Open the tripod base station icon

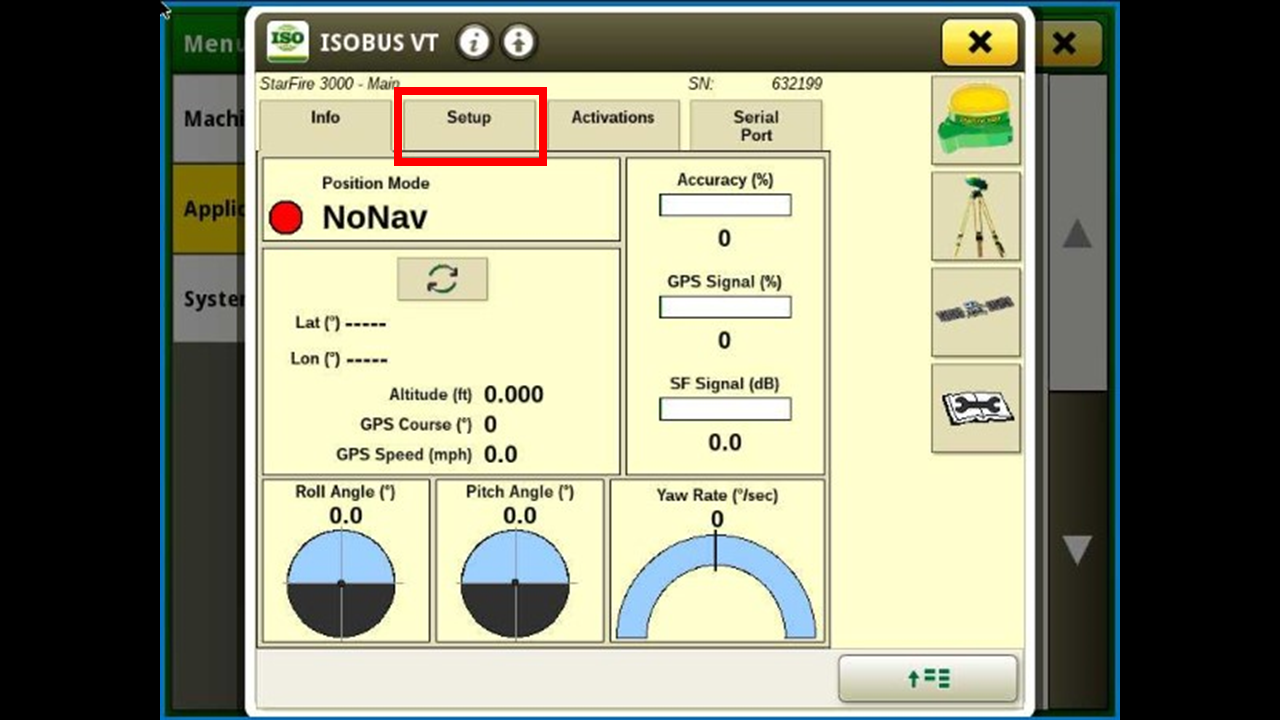pos(976,216)
